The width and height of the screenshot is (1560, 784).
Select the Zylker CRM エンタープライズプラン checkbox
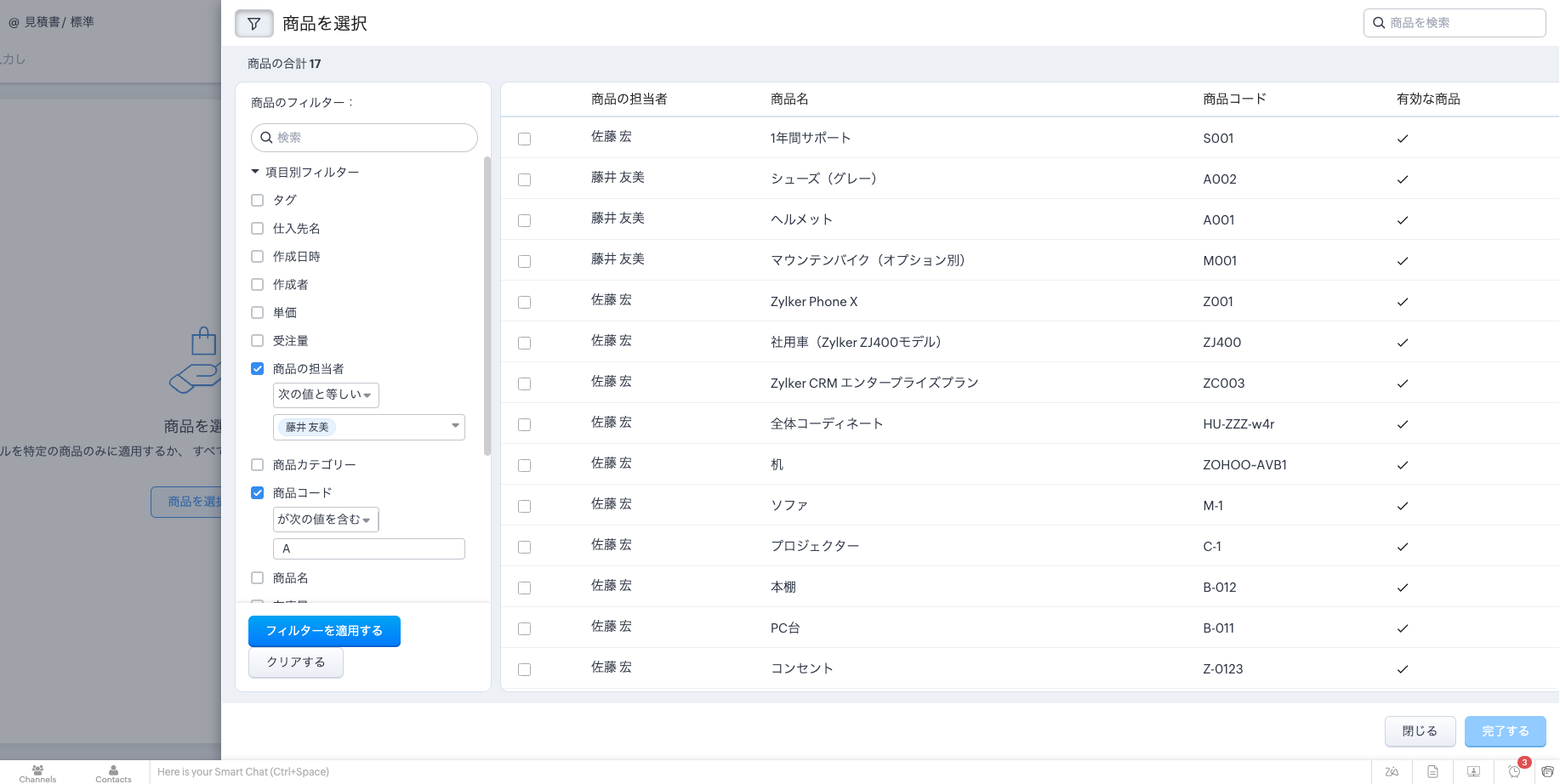pos(525,383)
